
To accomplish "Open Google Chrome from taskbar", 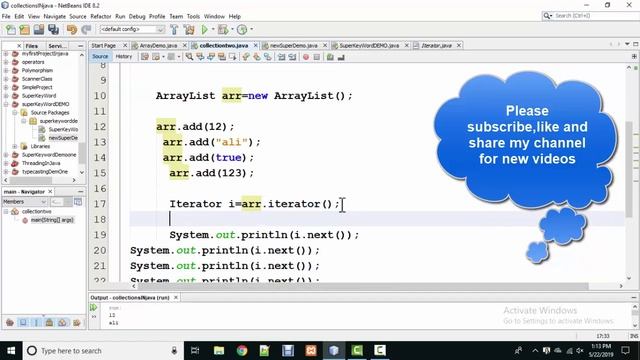I will point(242,351).
